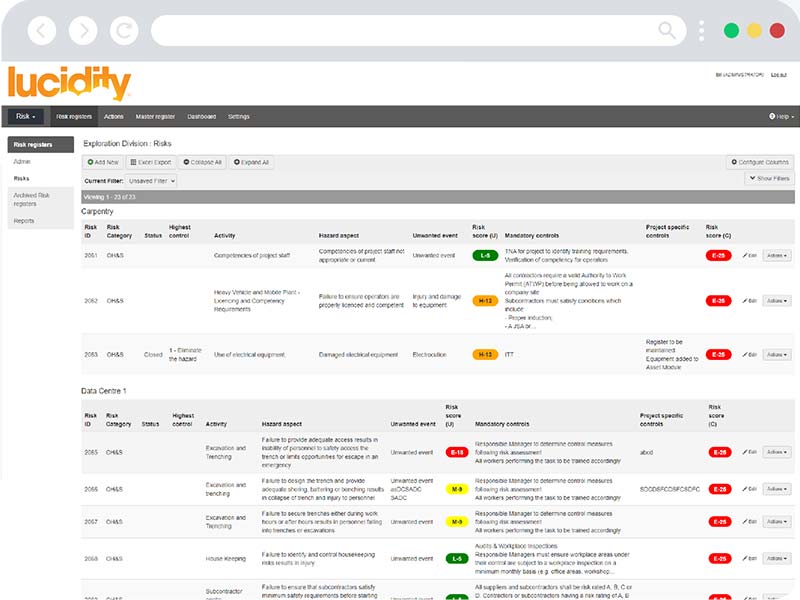The height and width of the screenshot is (600, 800).
Task: Expand the Show Filters panel
Action: (x=769, y=179)
